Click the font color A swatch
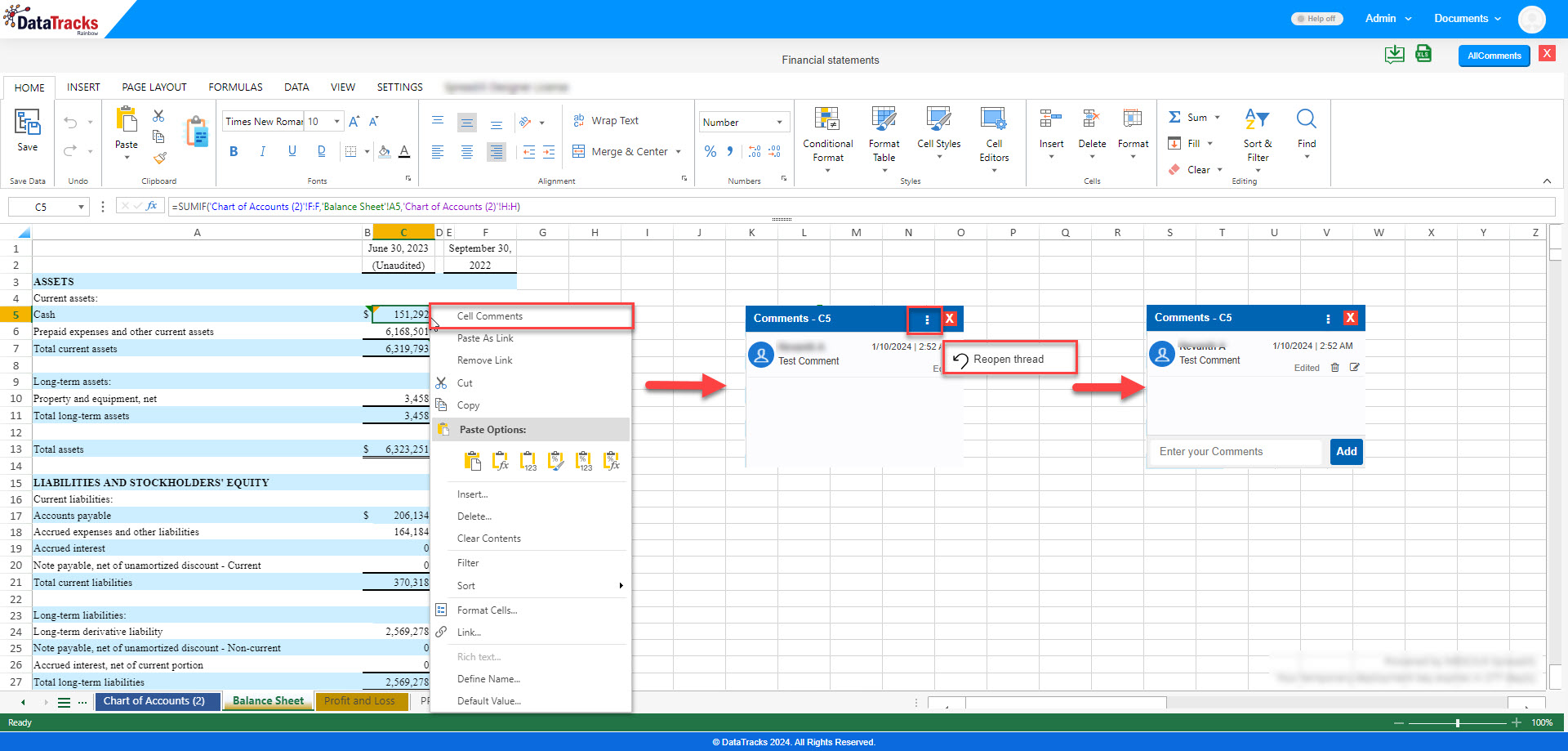 point(404,152)
